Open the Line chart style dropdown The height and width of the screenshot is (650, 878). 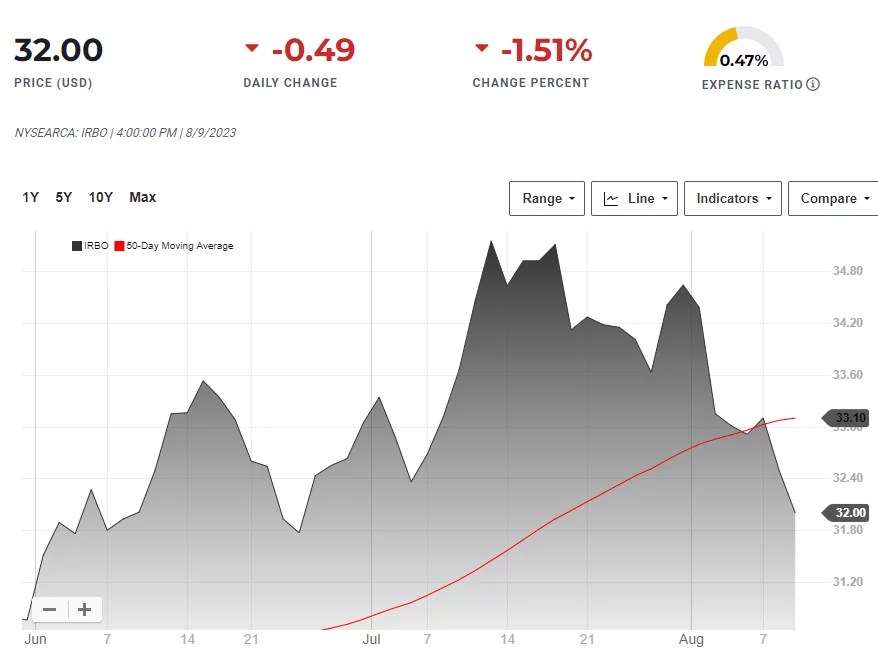[634, 198]
